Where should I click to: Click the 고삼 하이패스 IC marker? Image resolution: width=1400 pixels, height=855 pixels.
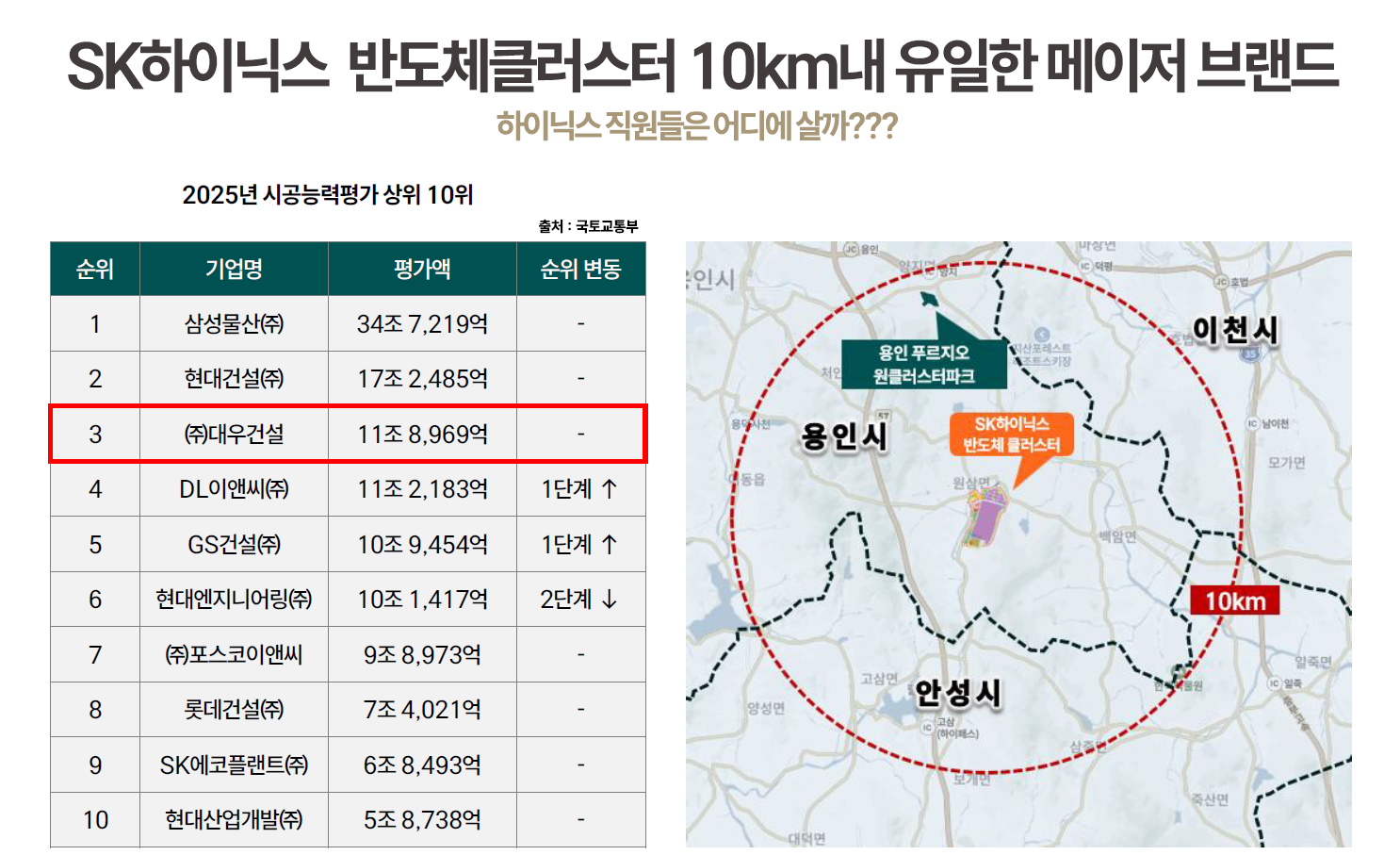click(x=928, y=727)
